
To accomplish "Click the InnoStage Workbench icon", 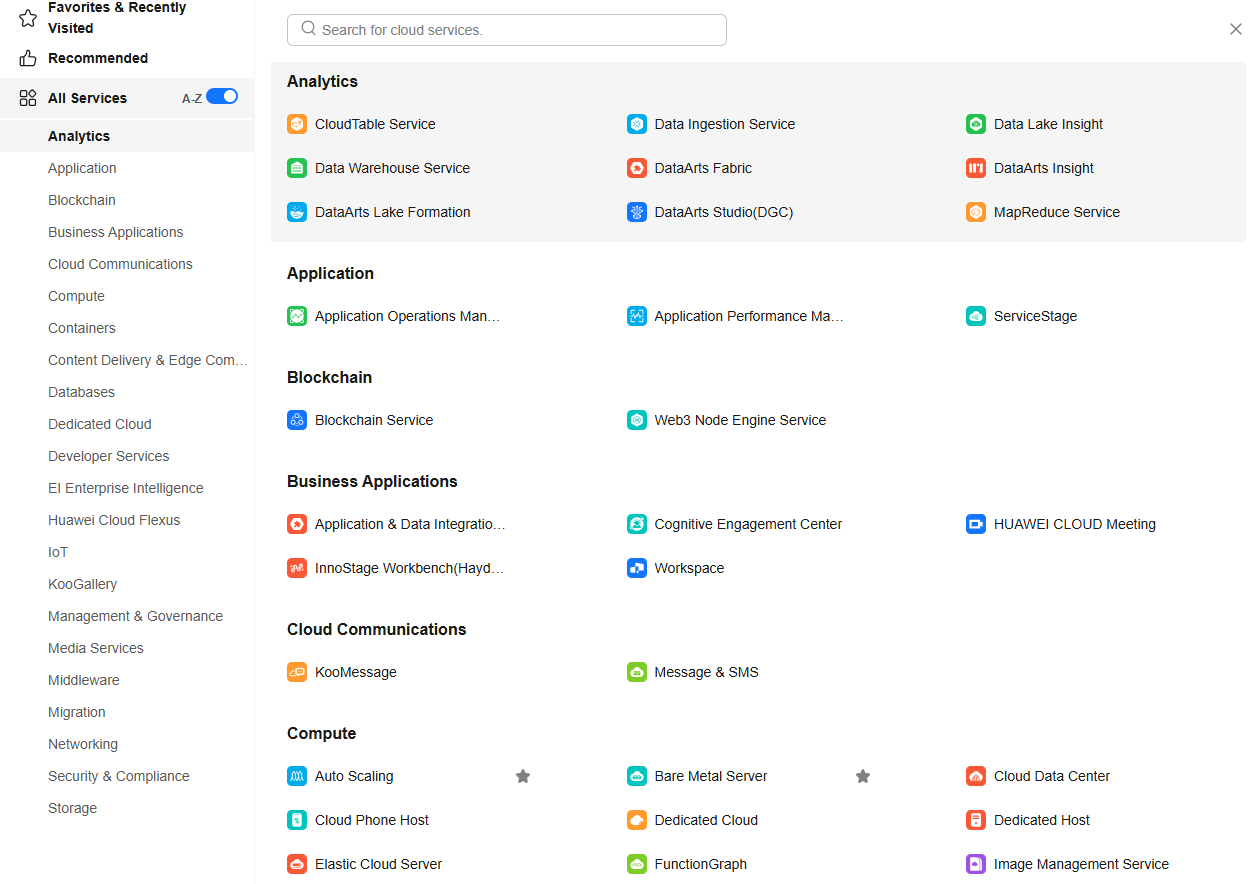I will point(297,568).
